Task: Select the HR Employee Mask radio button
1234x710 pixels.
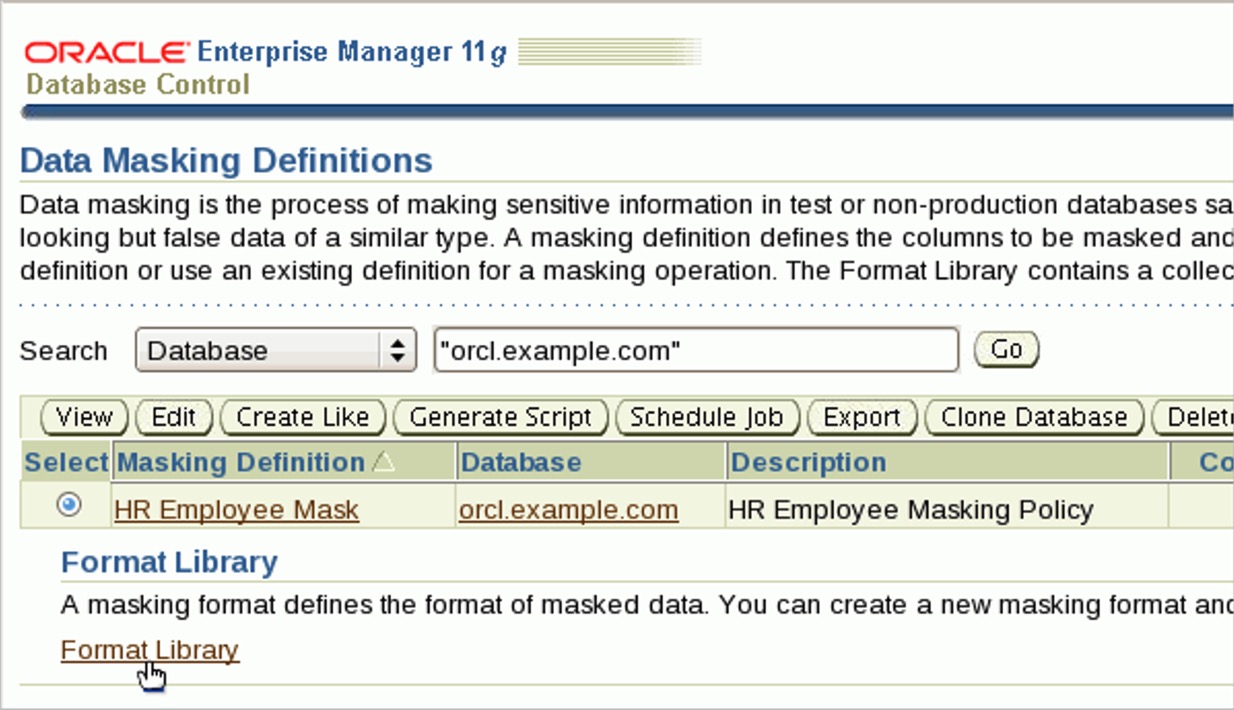Action: [x=69, y=506]
